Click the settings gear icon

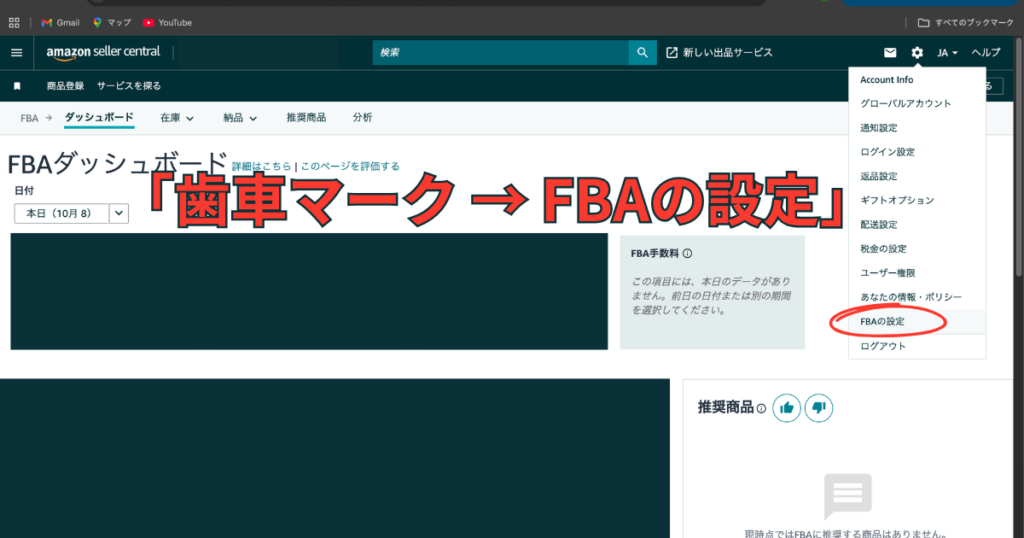(x=917, y=53)
